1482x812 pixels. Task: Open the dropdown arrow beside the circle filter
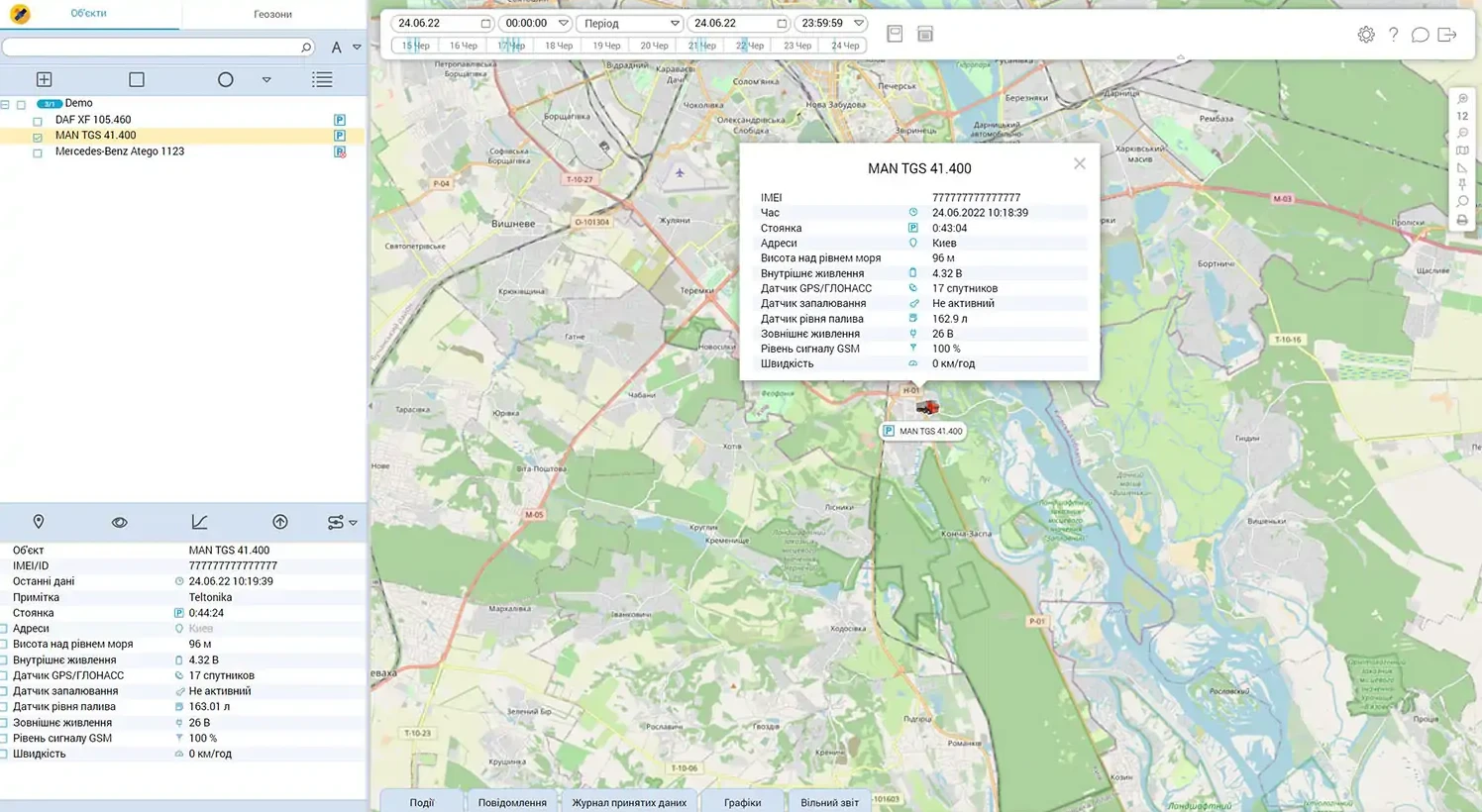pos(266,80)
